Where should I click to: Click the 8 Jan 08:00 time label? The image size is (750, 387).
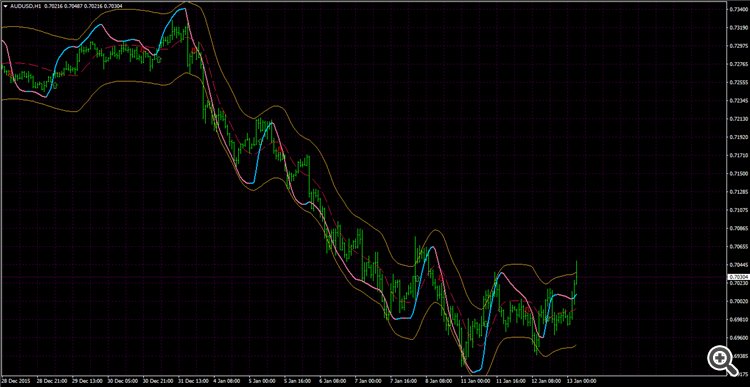coord(438,381)
